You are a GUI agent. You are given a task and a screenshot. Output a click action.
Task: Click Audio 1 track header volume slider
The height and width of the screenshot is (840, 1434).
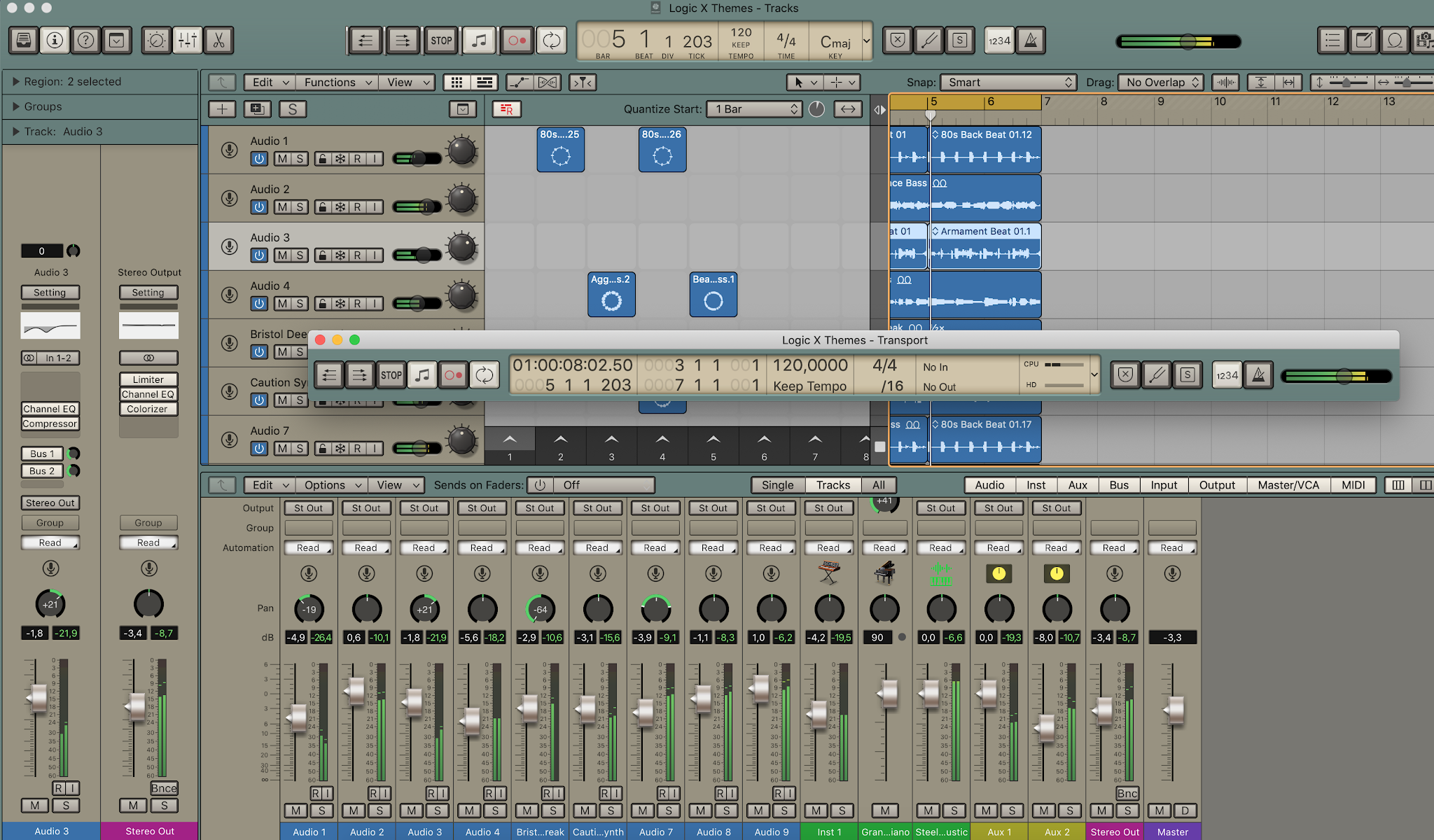tap(417, 159)
